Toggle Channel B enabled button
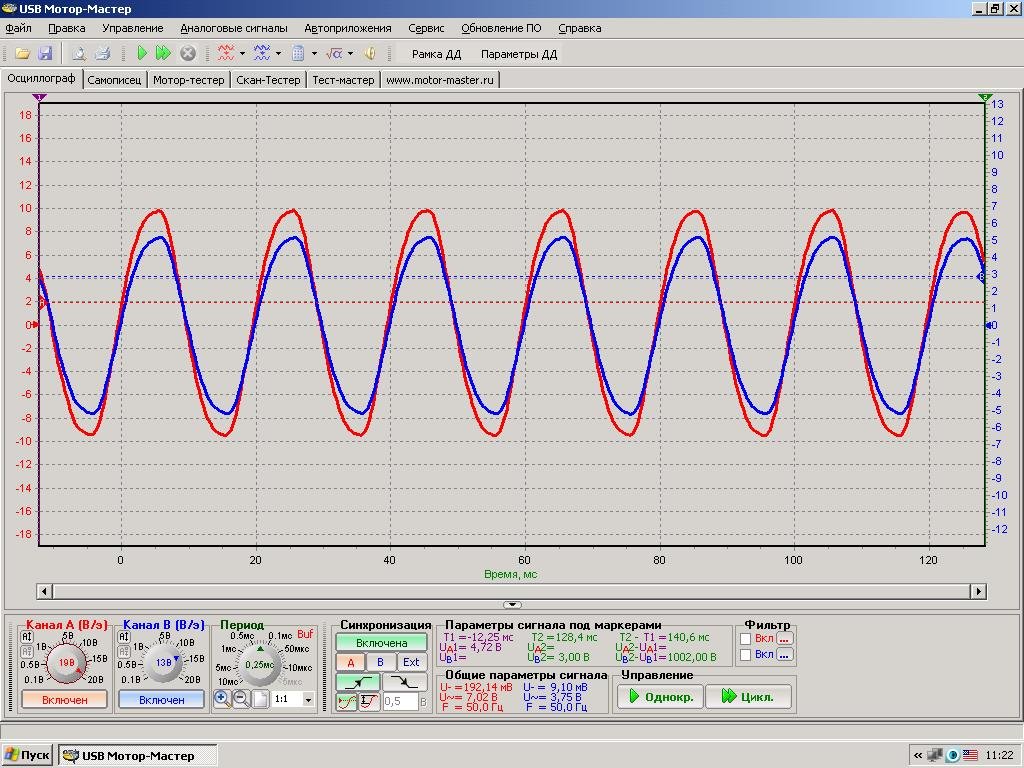1024x768 pixels. (x=161, y=699)
